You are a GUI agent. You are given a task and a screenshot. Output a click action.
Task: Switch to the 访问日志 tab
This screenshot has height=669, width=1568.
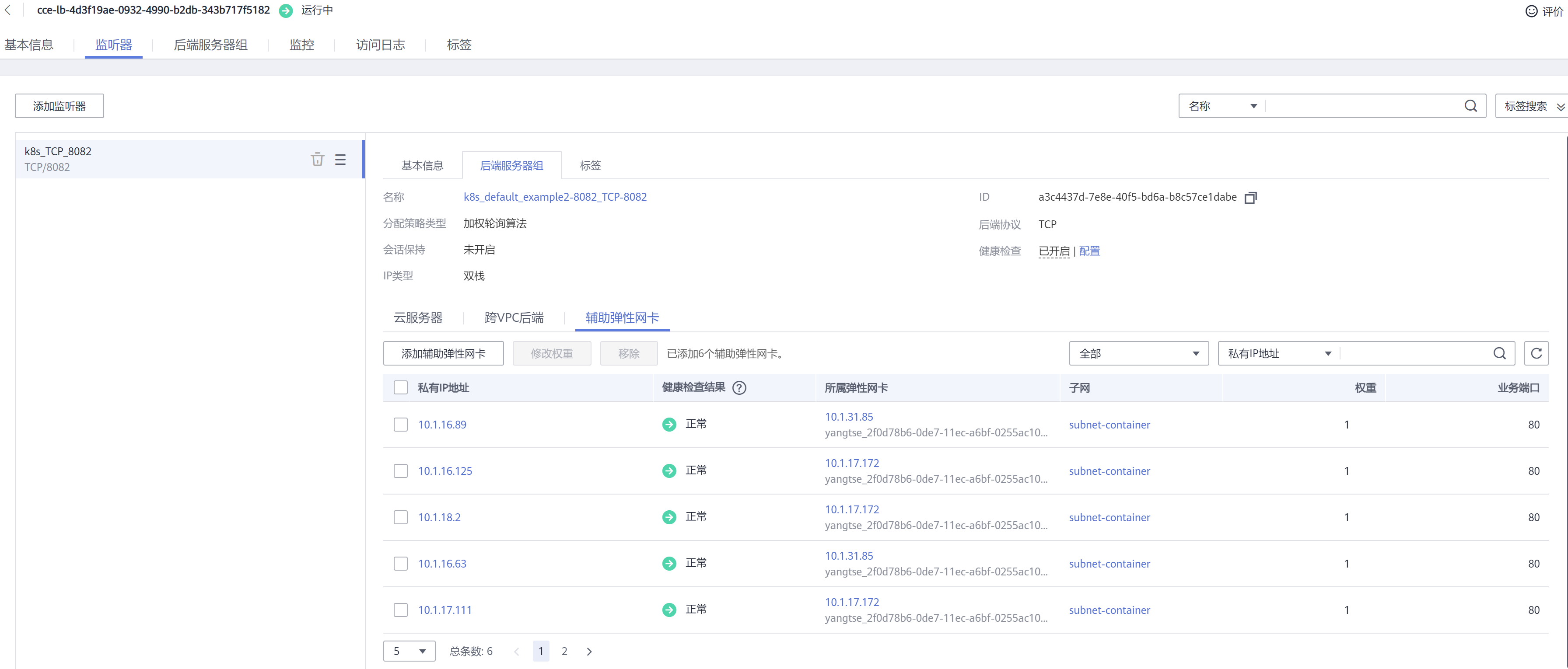pyautogui.click(x=381, y=45)
